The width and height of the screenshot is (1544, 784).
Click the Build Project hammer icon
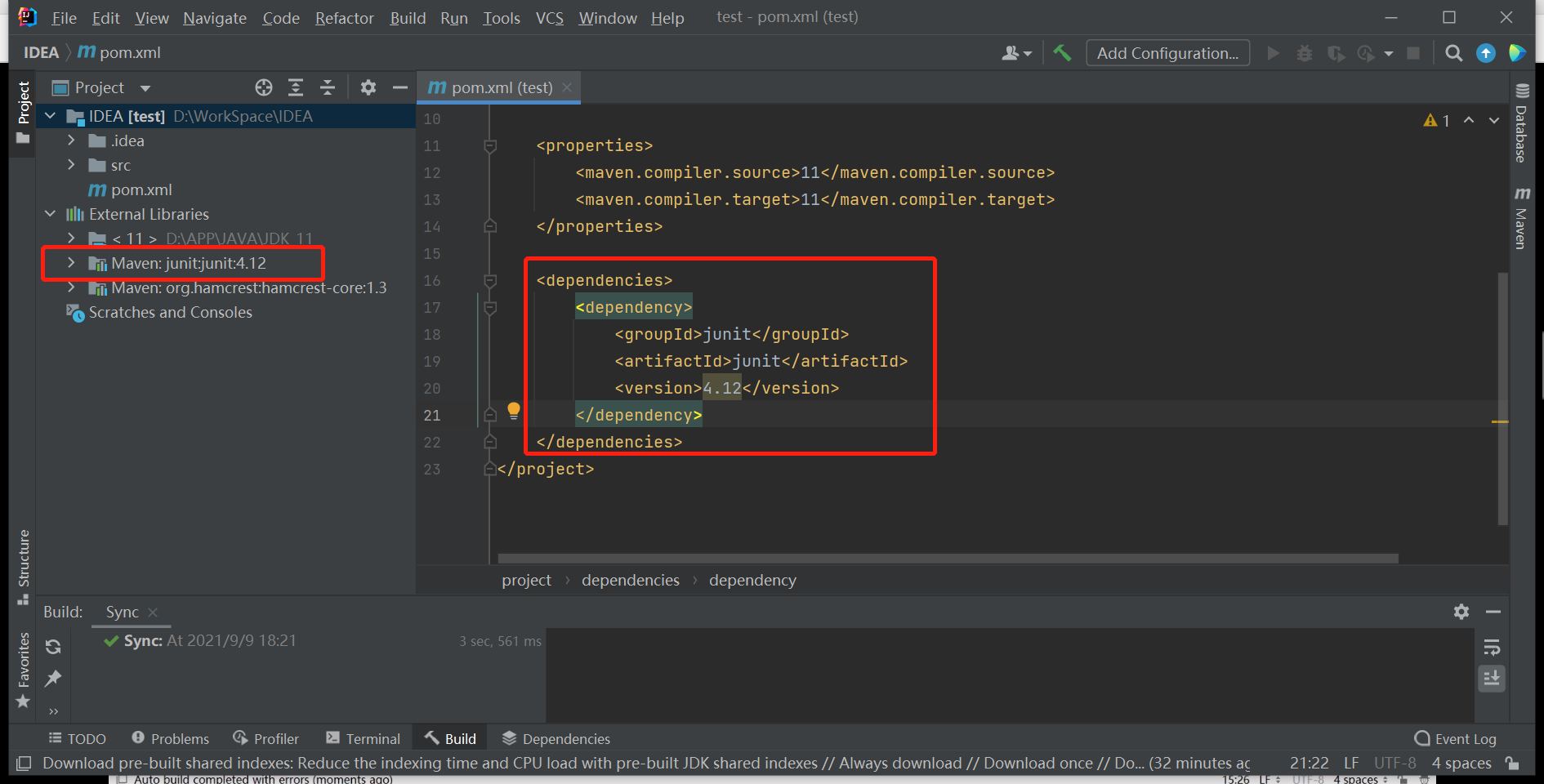[x=1062, y=53]
